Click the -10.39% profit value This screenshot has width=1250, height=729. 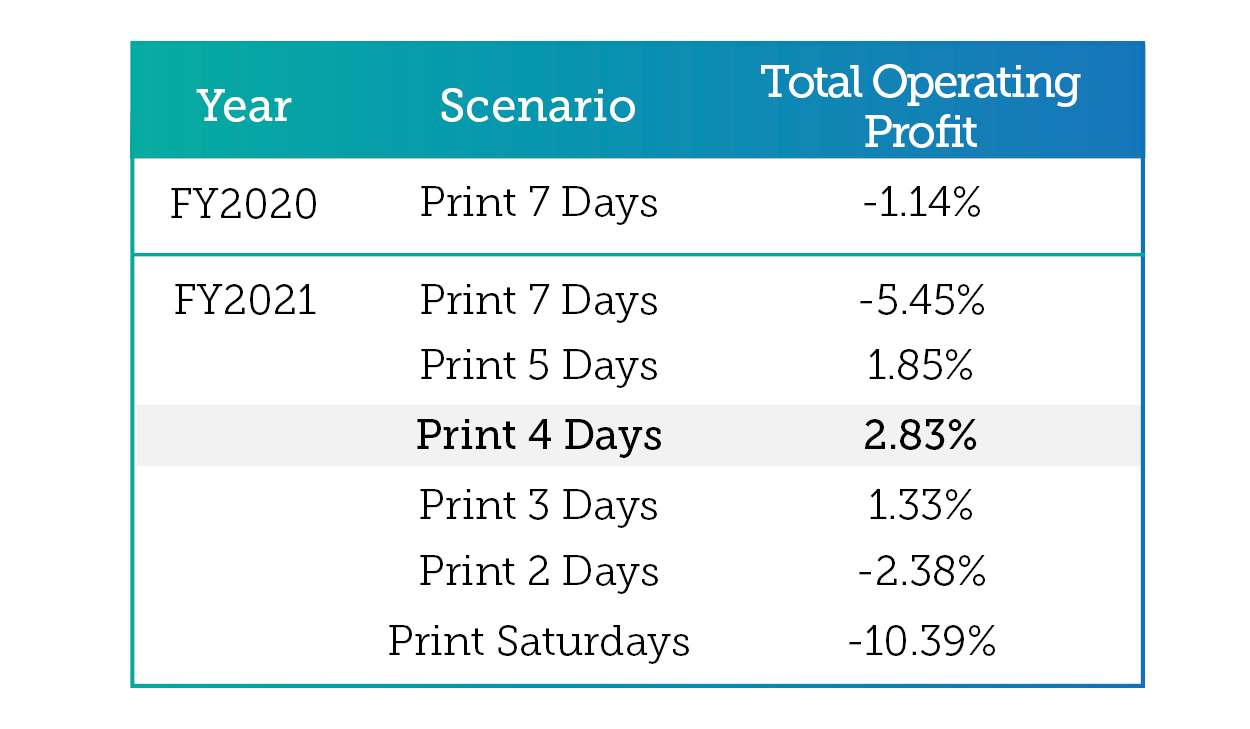click(921, 642)
